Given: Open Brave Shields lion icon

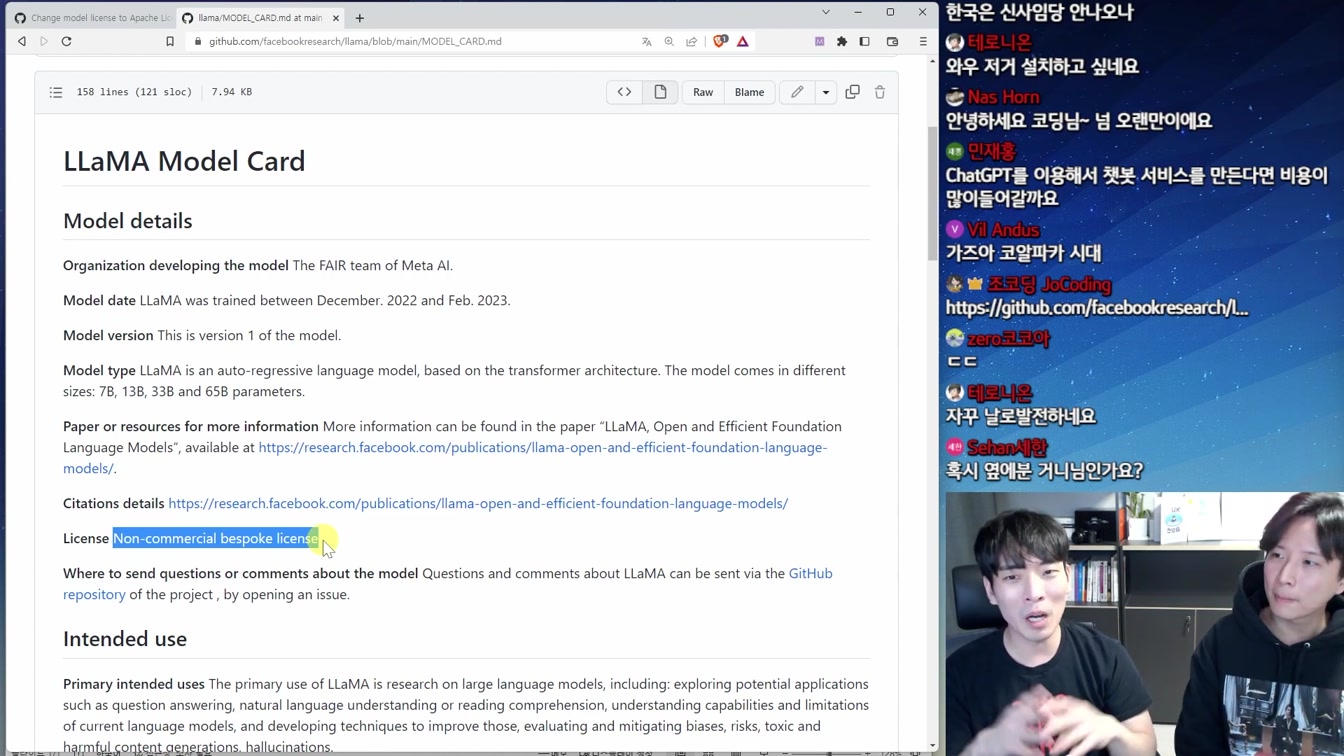Looking at the screenshot, I should pos(720,42).
